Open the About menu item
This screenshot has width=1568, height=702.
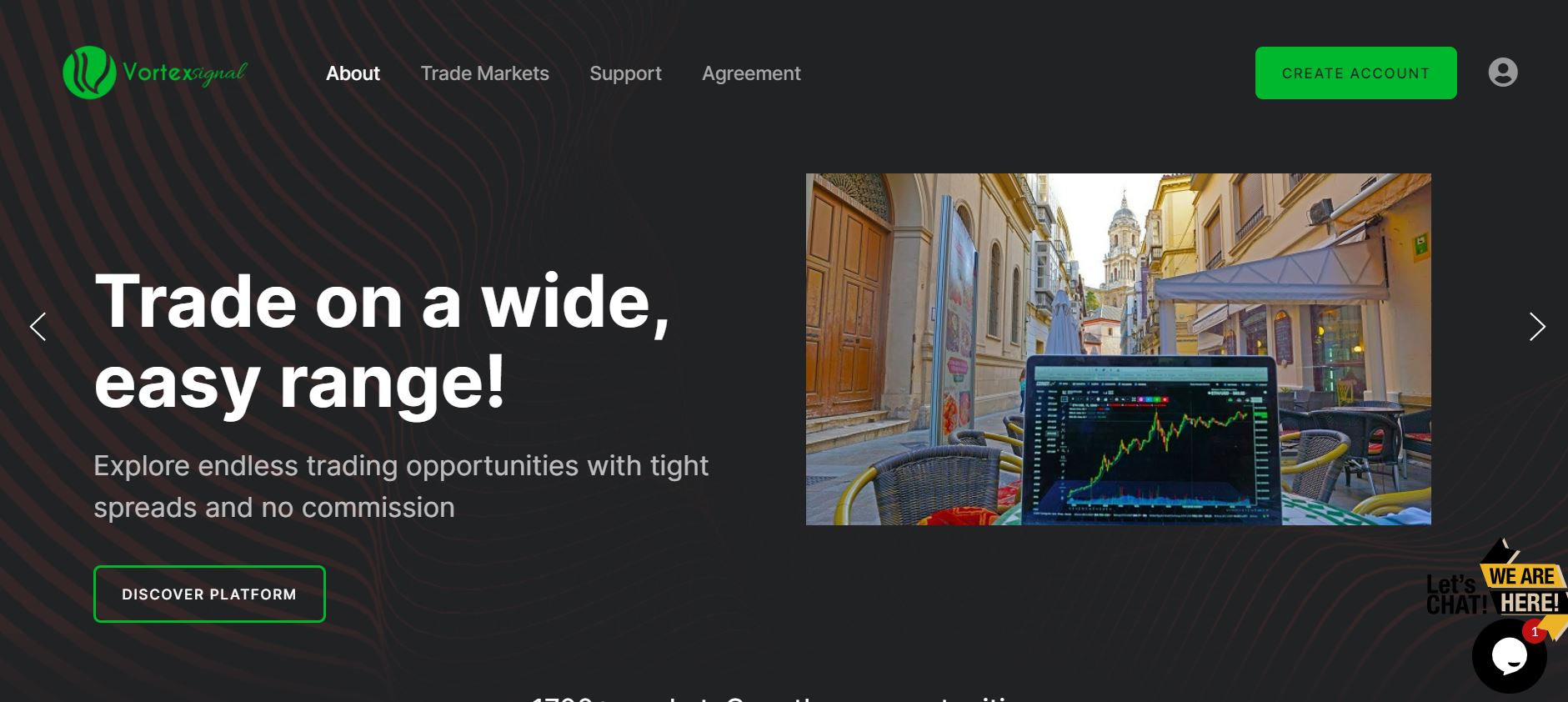click(353, 73)
